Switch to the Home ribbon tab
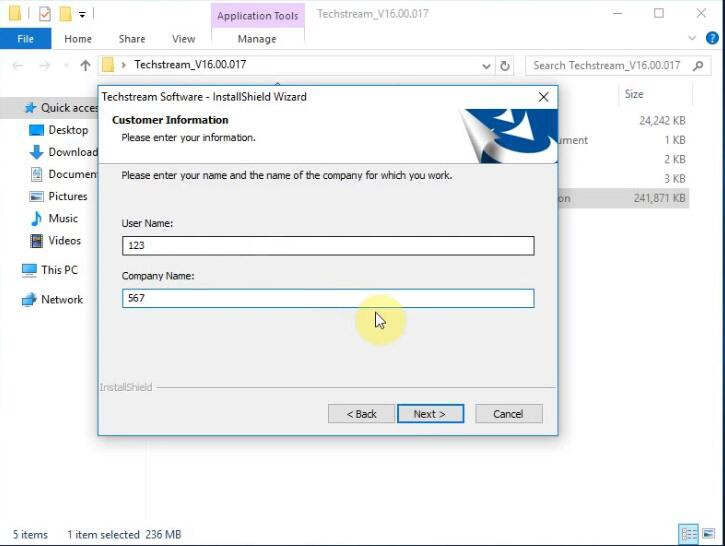Screen dimensions: 725x546 coord(78,39)
